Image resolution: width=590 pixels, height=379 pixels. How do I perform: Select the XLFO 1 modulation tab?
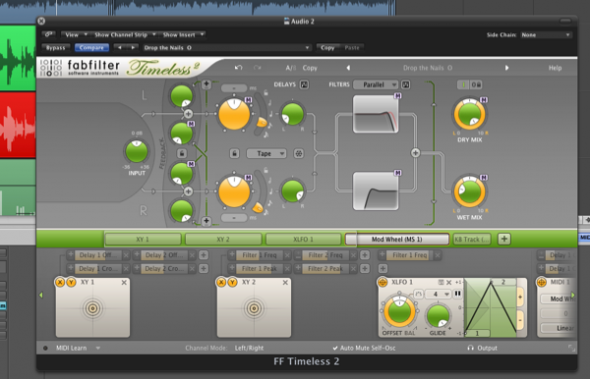point(303,239)
